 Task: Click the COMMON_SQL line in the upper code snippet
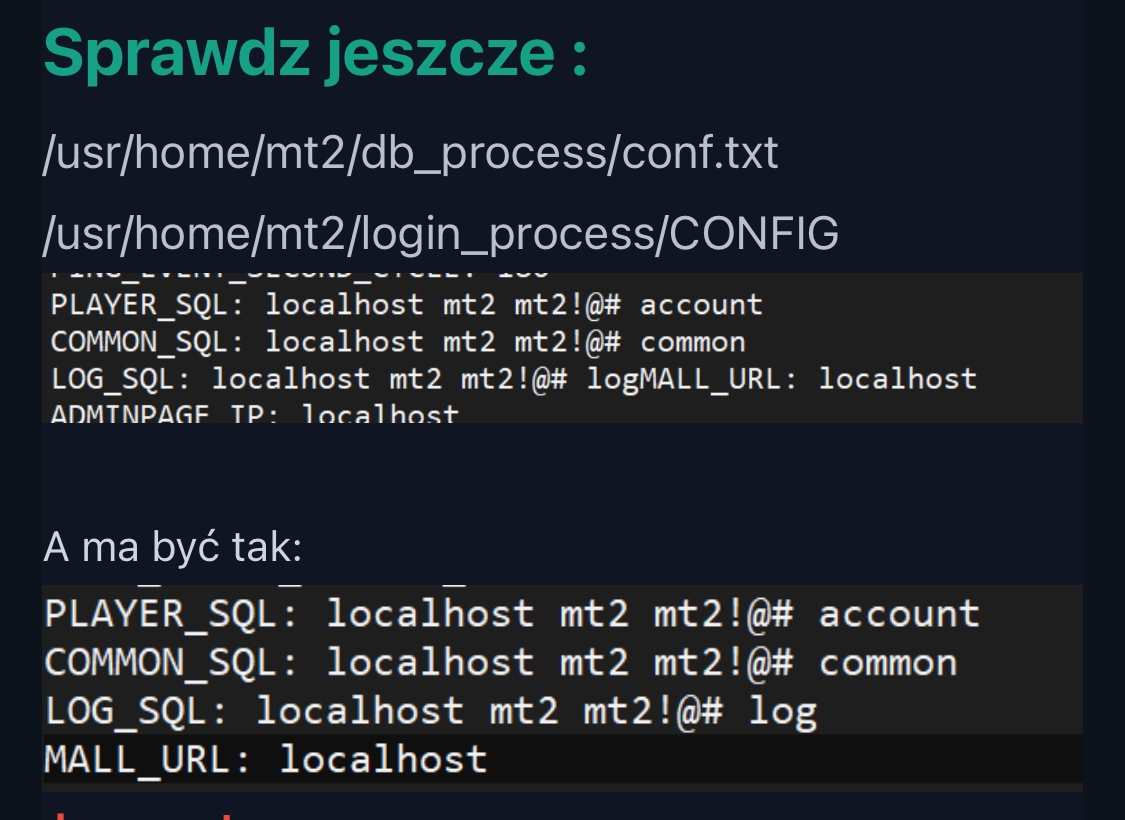(398, 342)
